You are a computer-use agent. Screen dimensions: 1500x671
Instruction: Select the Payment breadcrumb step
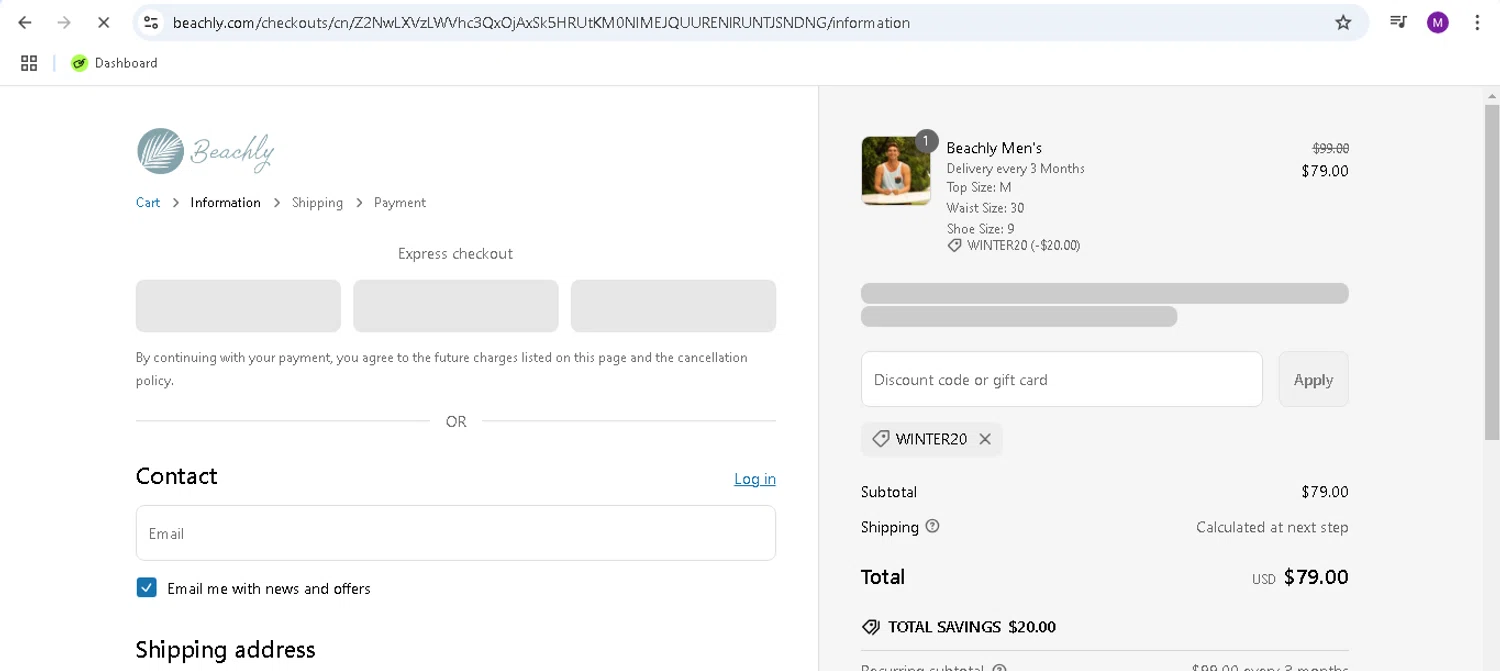(400, 202)
